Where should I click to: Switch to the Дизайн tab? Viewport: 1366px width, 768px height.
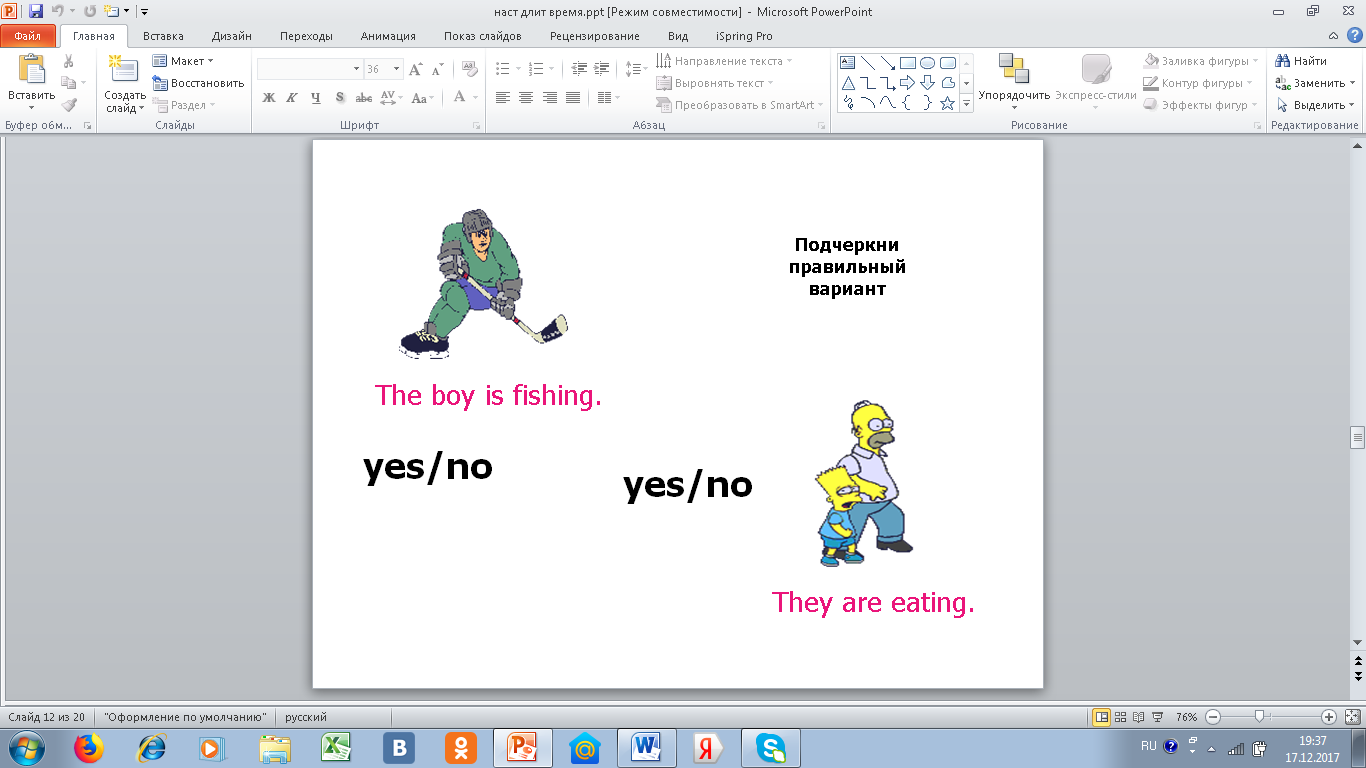click(x=232, y=36)
